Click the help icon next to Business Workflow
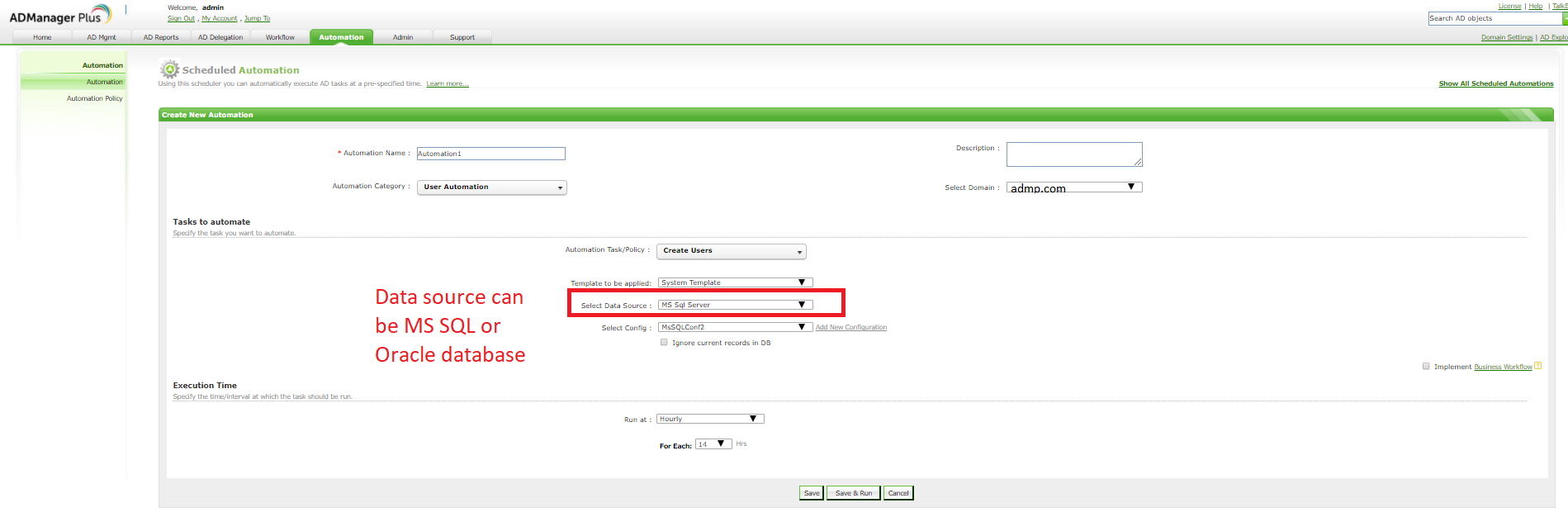Image resolution: width=1568 pixels, height=517 pixels. click(1538, 366)
